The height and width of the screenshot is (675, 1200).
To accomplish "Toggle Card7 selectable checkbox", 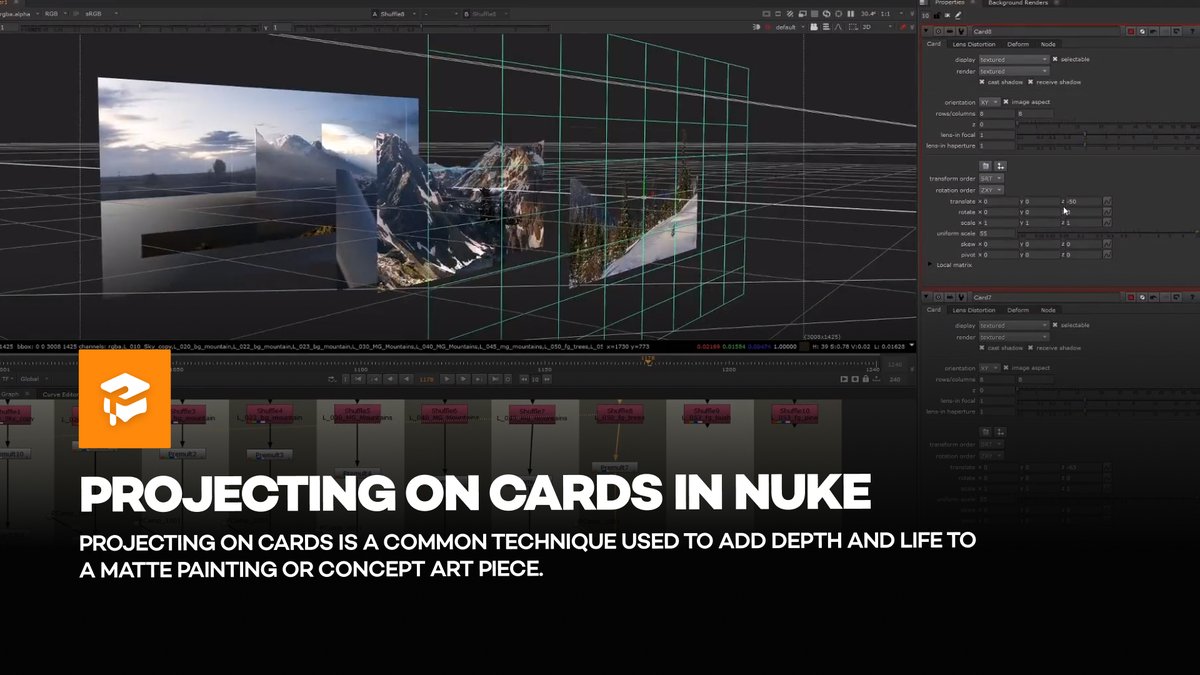I will pos(1055,325).
